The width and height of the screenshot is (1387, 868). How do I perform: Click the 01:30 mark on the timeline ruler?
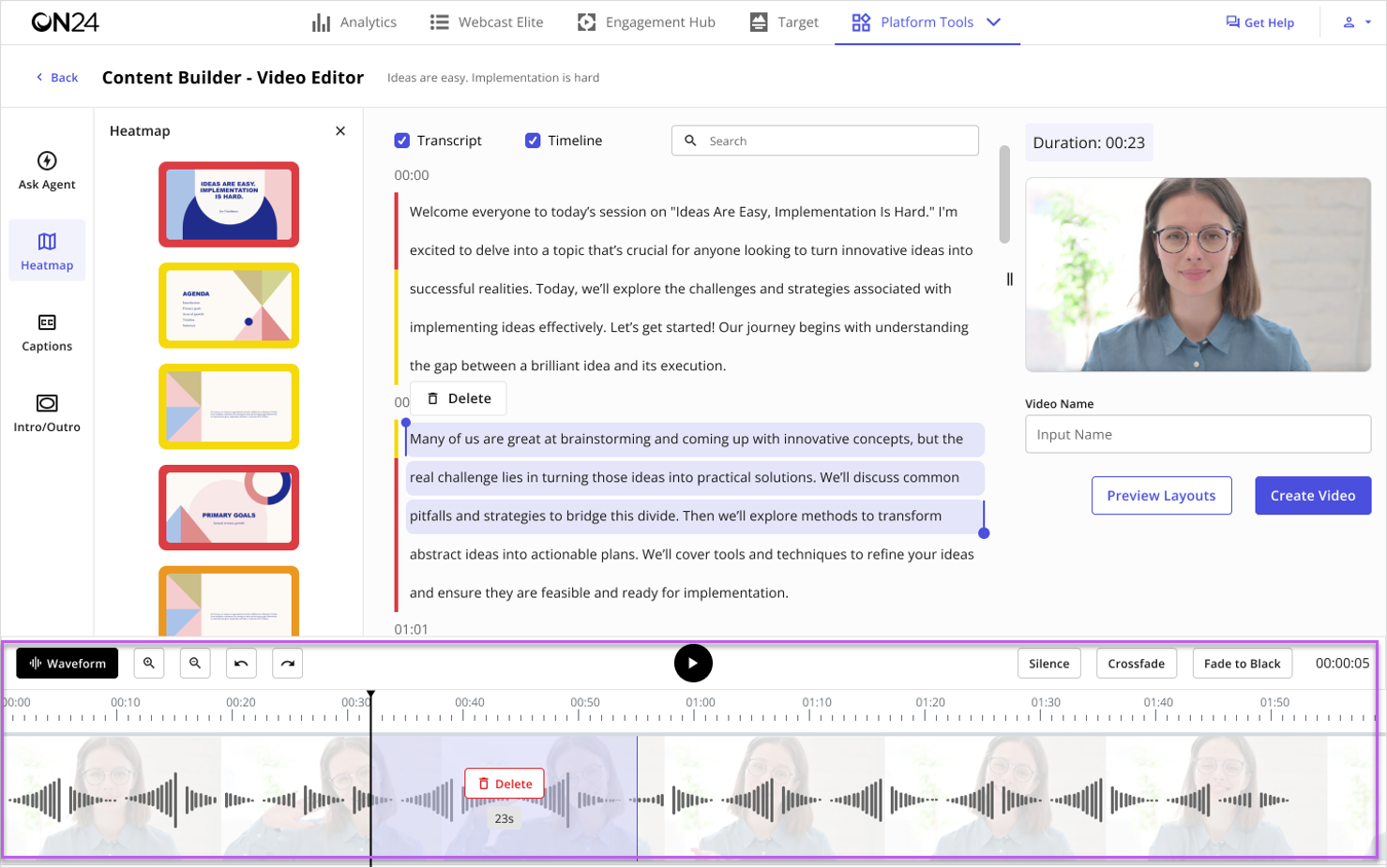coord(1045,702)
